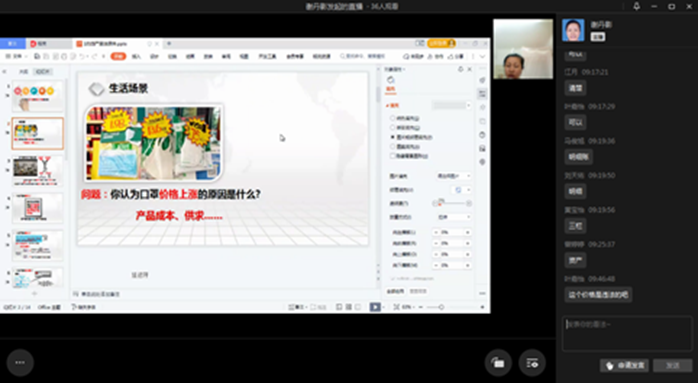Focus the chat message input box

point(627,334)
